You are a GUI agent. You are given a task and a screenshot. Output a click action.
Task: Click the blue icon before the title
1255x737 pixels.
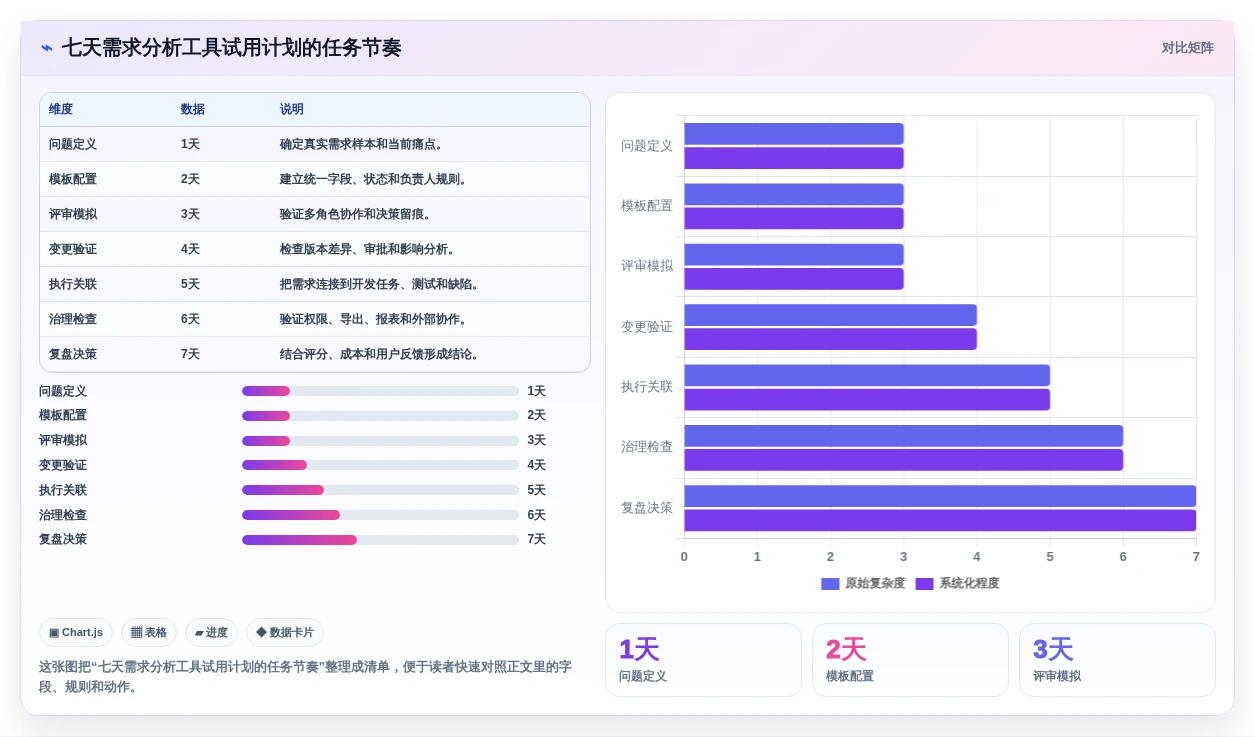coord(47,48)
